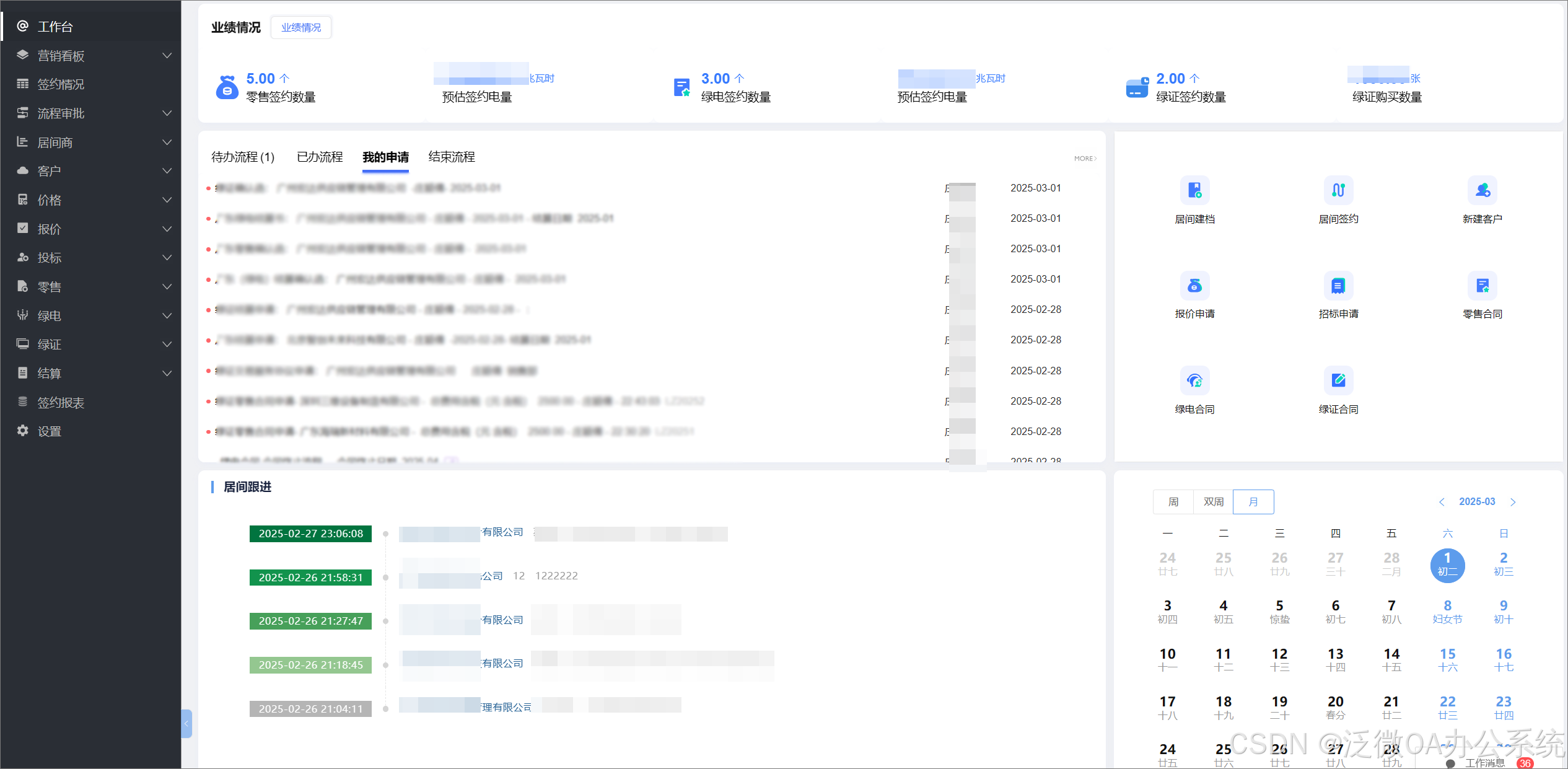Switch calendar to 双周 view
The width and height of the screenshot is (1568, 769).
(1213, 501)
